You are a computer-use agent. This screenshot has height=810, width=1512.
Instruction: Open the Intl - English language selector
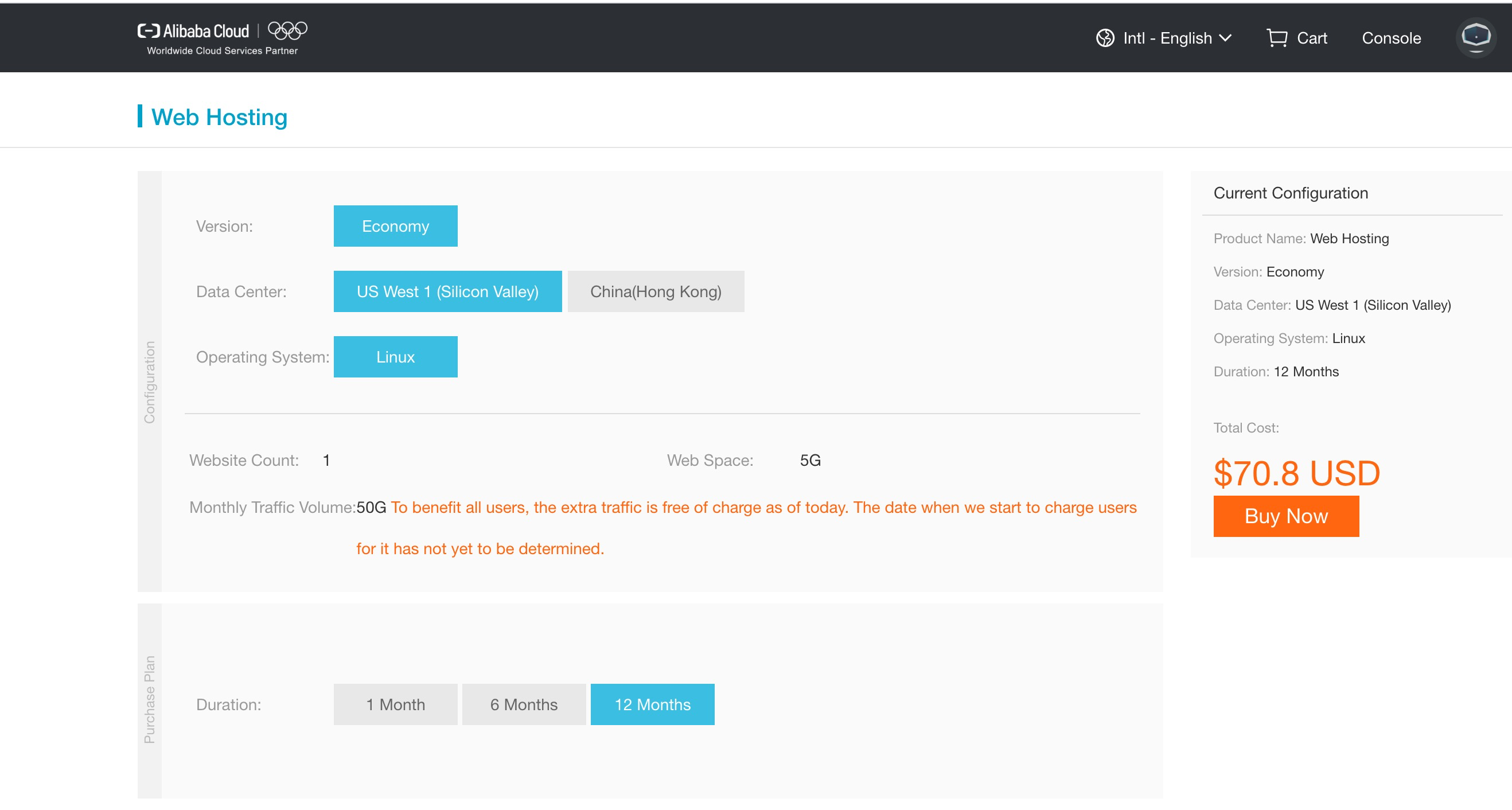(x=1167, y=38)
